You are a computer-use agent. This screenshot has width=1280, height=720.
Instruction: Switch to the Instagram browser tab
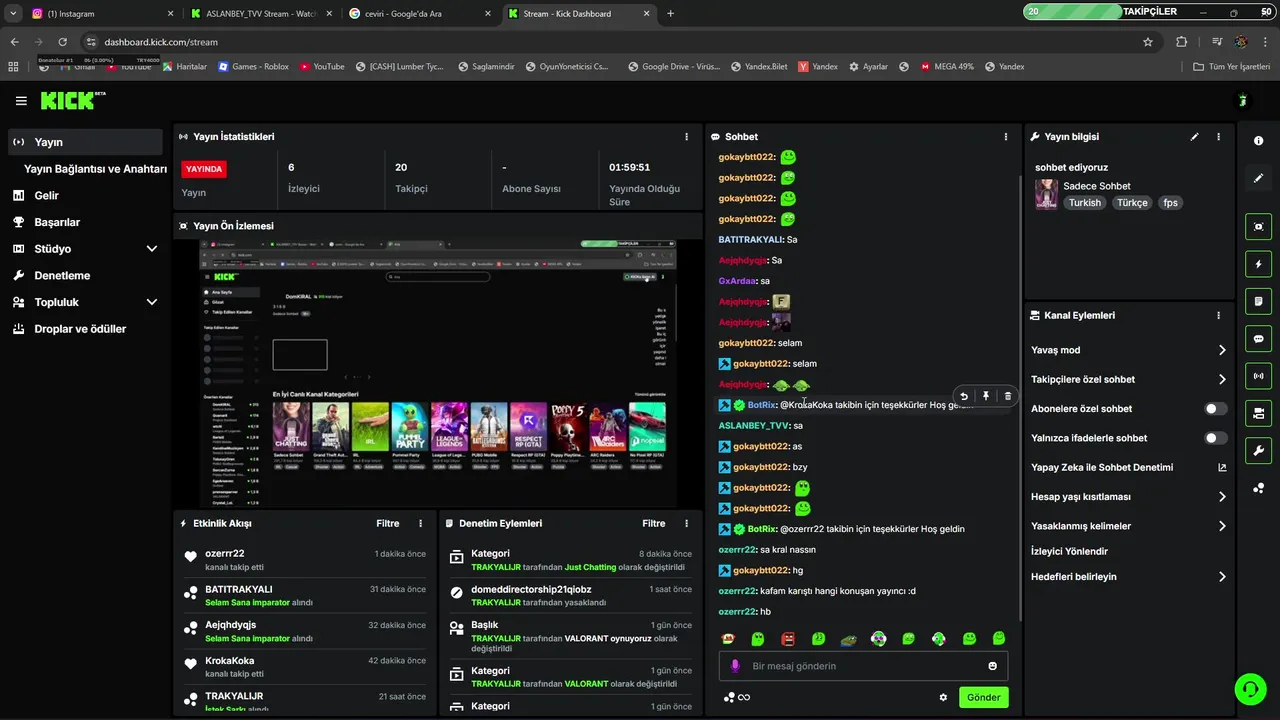pyautogui.click(x=102, y=13)
